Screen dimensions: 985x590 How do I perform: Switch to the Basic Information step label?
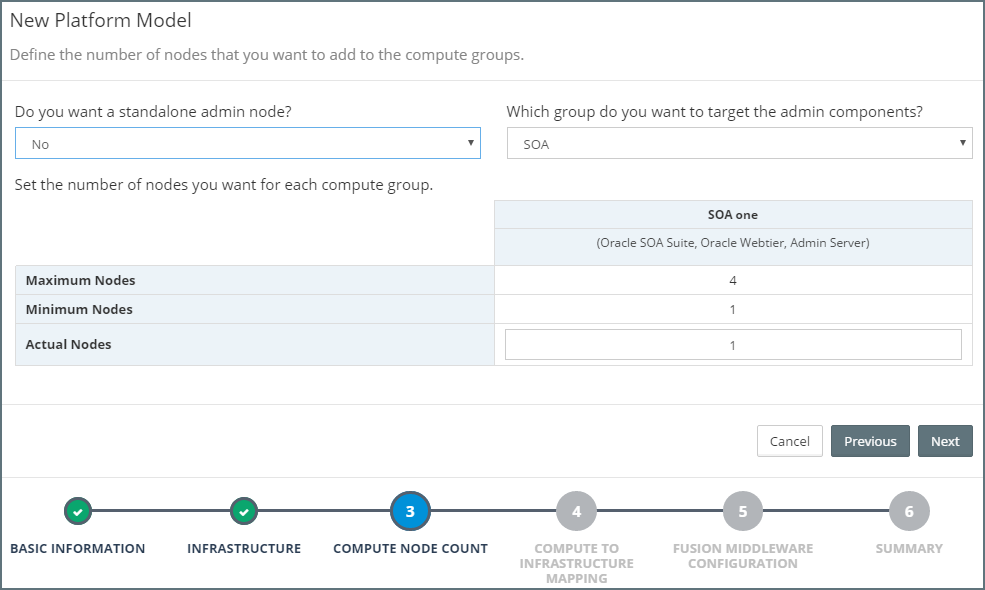pos(78,548)
